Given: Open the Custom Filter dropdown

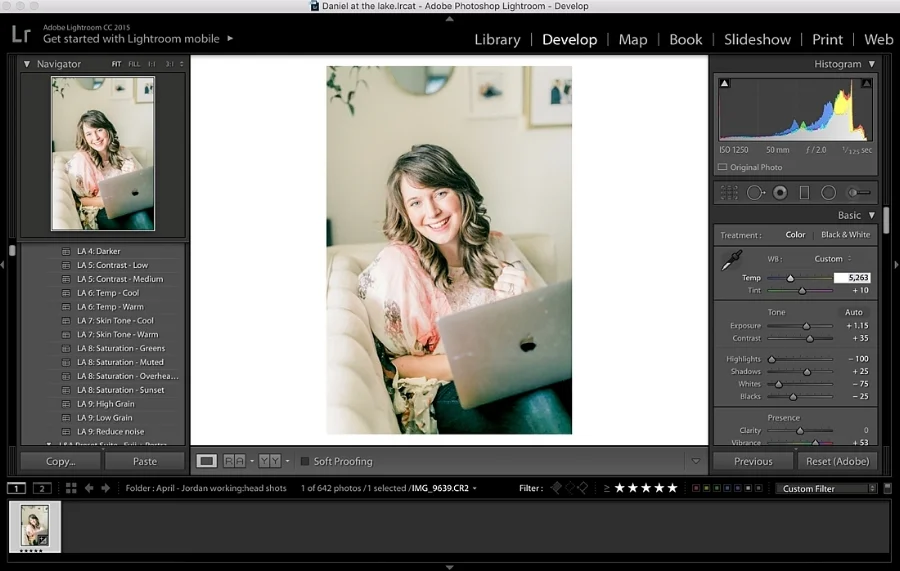Looking at the screenshot, I should point(825,488).
